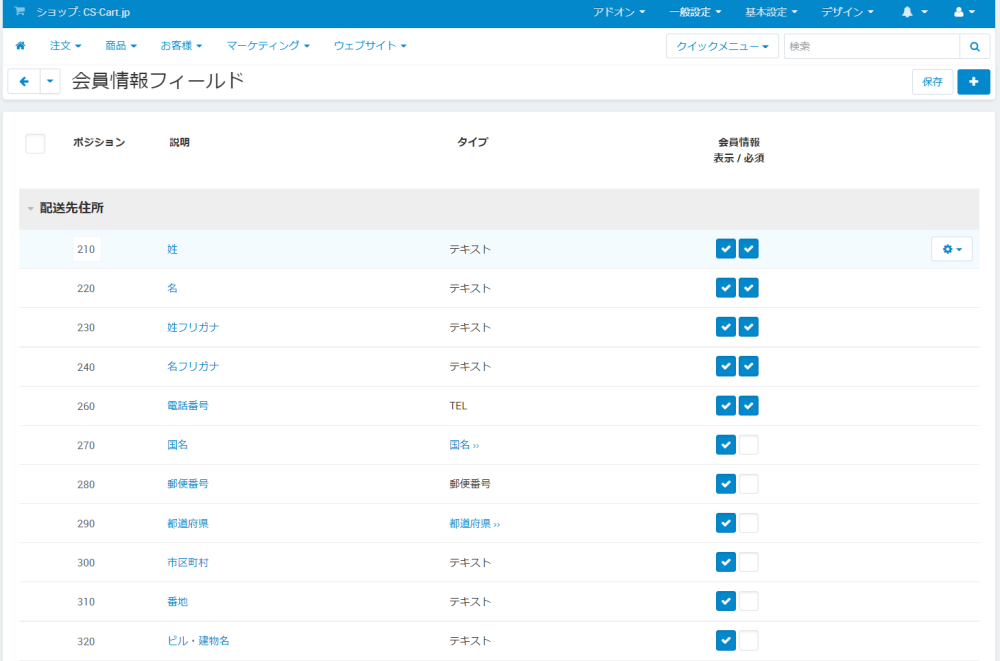The width and height of the screenshot is (1000, 661).
Task: Collapse the 配送先住所 section
Action: click(31, 209)
